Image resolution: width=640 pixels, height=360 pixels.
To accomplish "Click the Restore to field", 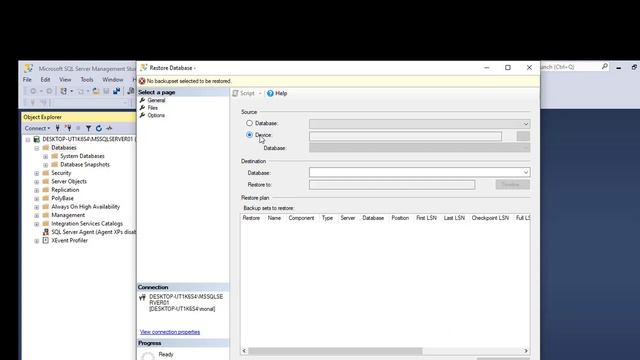I will [392, 185].
